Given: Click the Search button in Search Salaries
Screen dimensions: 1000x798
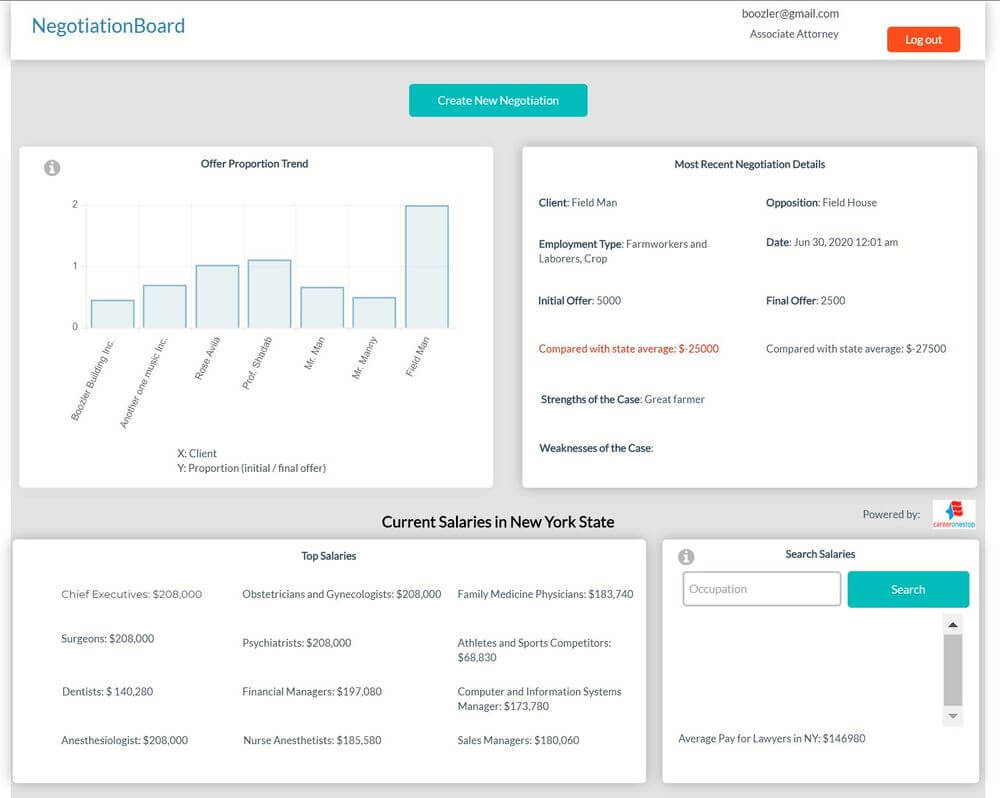Looking at the screenshot, I should click(908, 589).
